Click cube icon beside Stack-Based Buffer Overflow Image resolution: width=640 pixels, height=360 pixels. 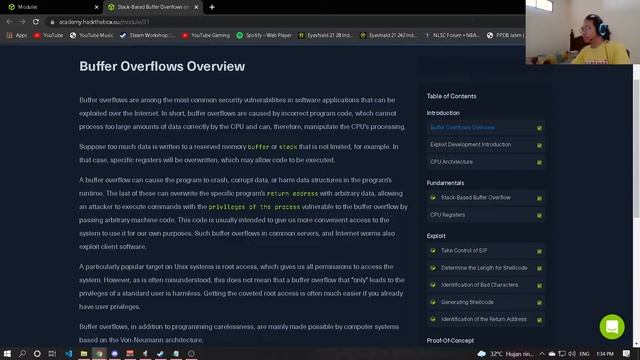pos(433,198)
